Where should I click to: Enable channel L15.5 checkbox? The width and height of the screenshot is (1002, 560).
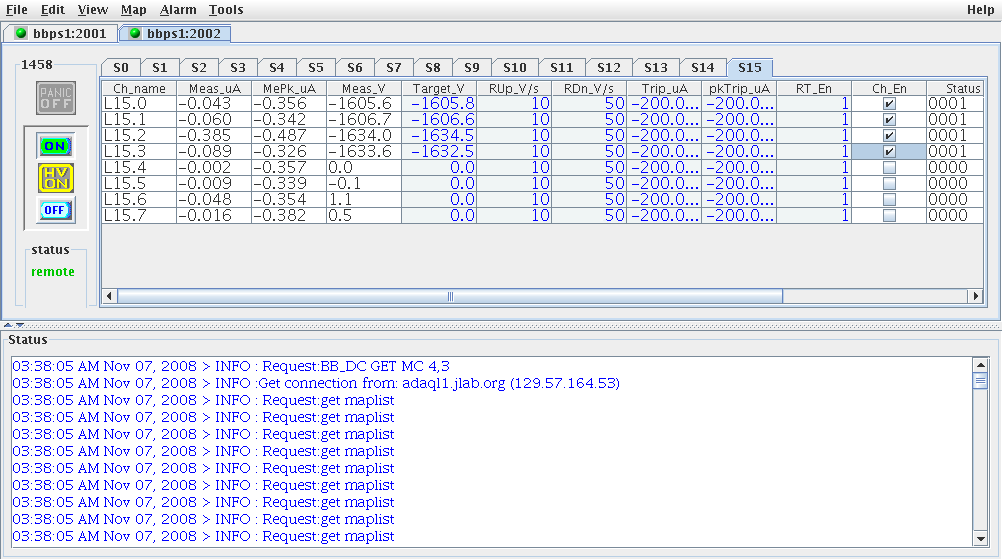(x=889, y=183)
